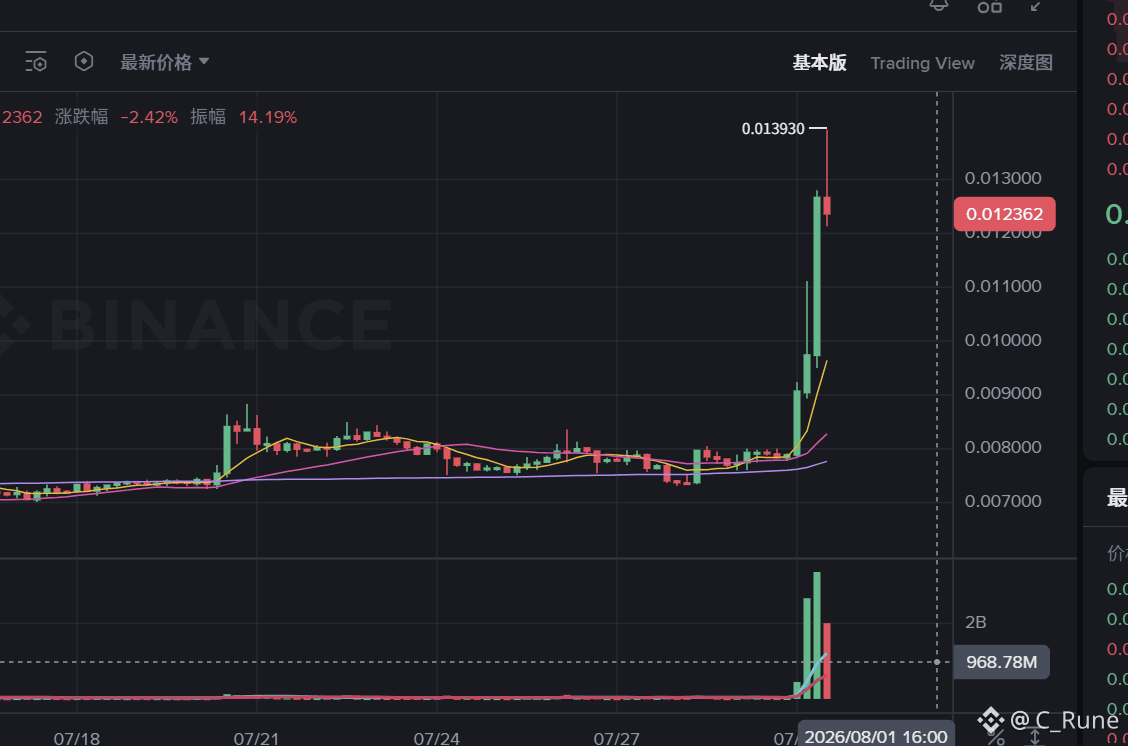Click the 0.007000 price axis label
Viewport: 1128px width, 746px height.
(x=1003, y=501)
